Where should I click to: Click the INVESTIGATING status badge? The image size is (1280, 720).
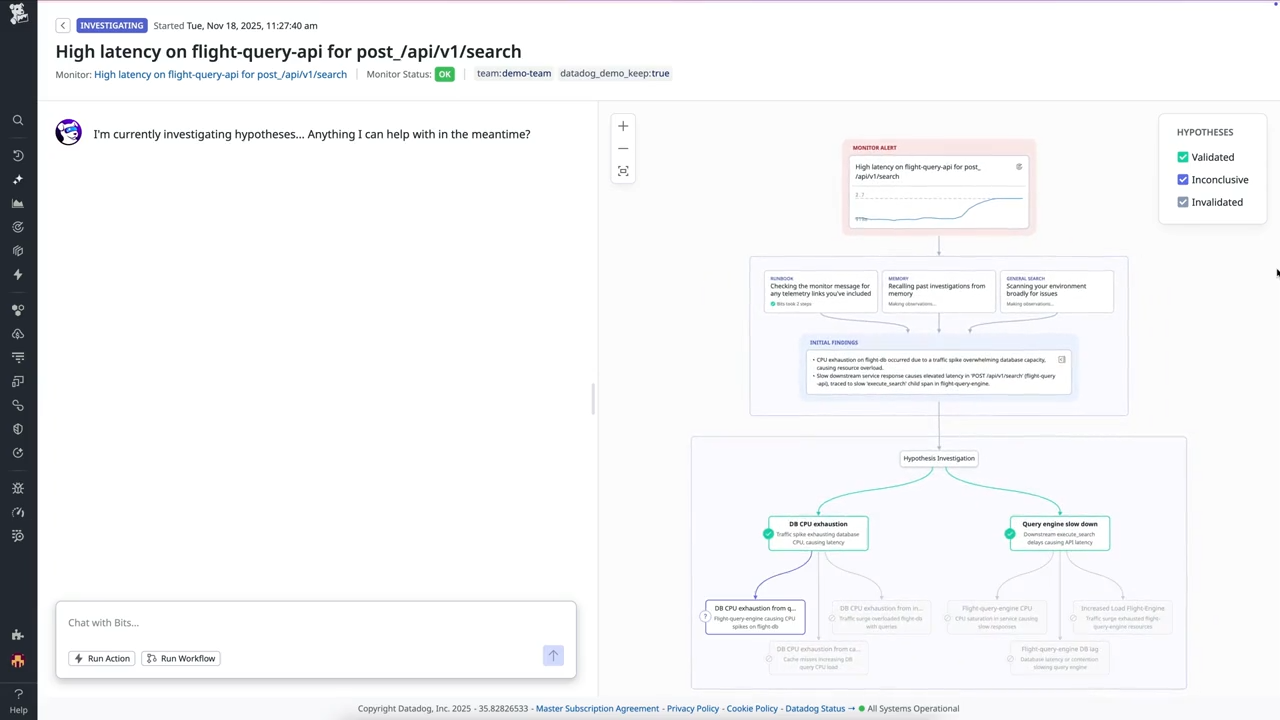point(111,25)
